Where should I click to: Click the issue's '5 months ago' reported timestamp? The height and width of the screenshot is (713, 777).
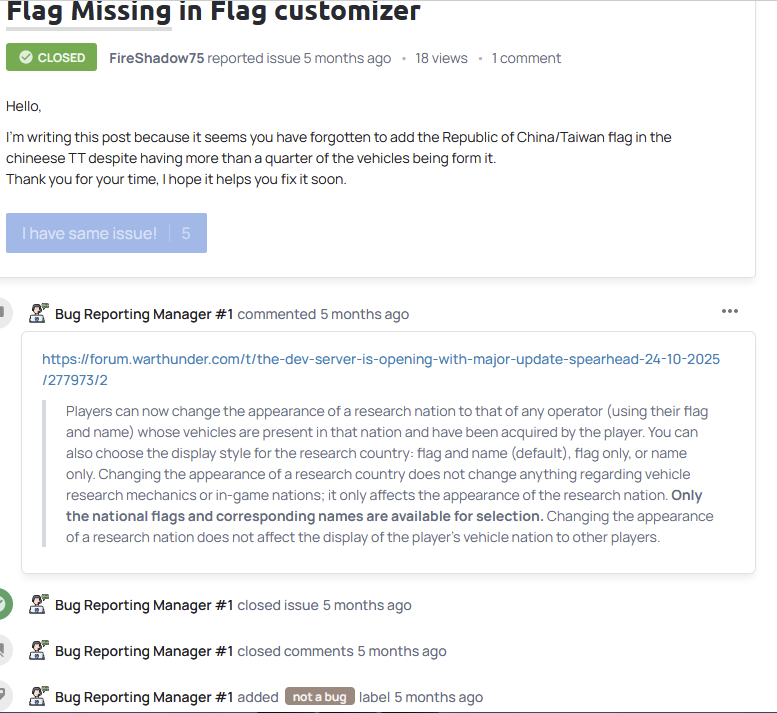[x=347, y=58]
